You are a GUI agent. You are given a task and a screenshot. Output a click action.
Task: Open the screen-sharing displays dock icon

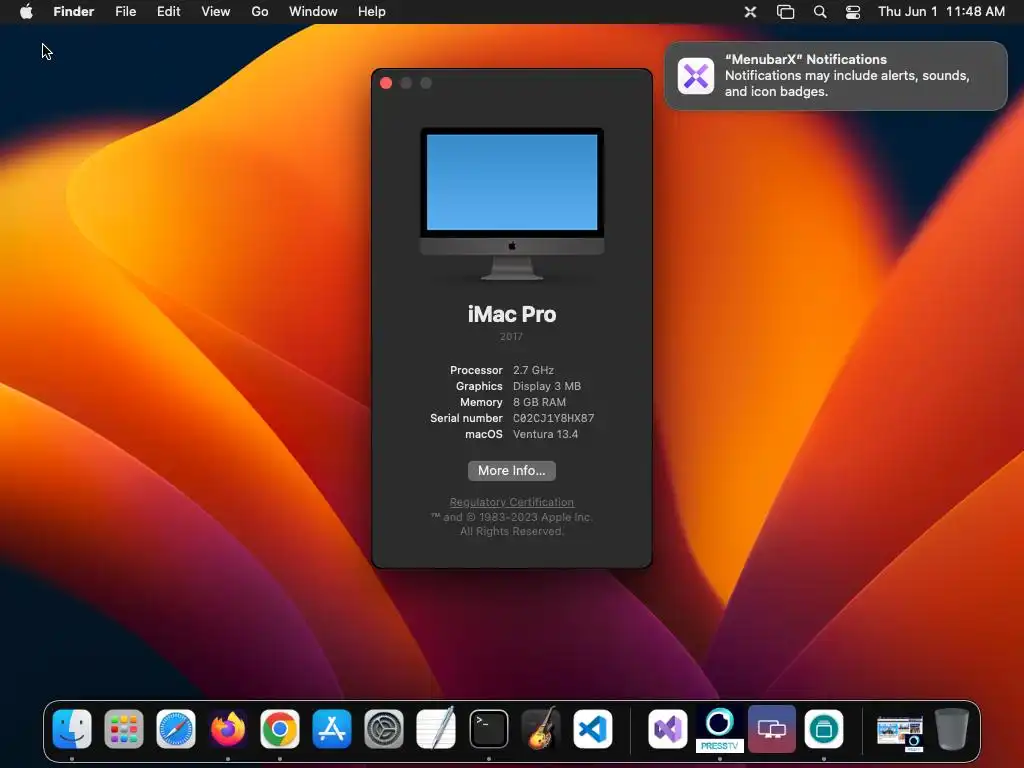click(772, 728)
